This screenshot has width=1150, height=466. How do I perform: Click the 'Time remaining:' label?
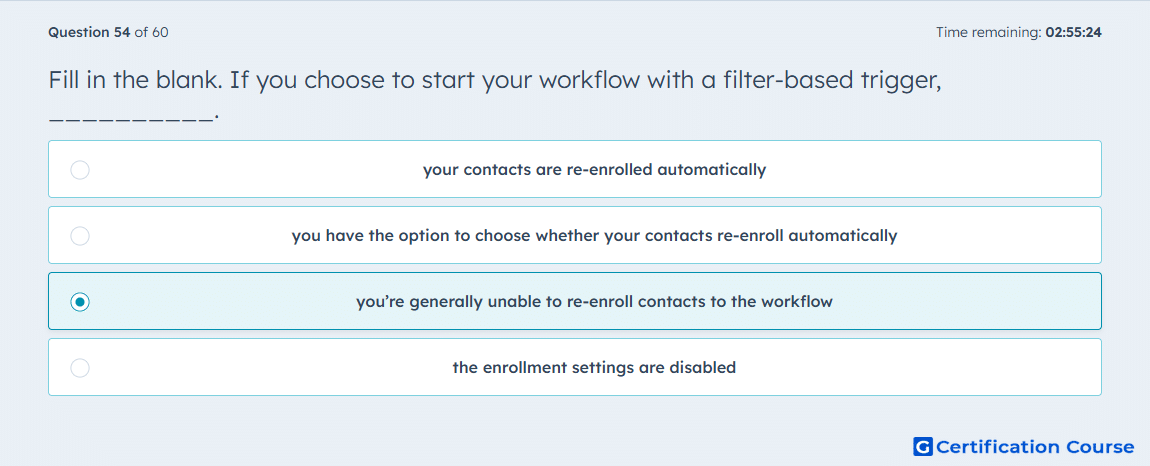click(x=989, y=32)
